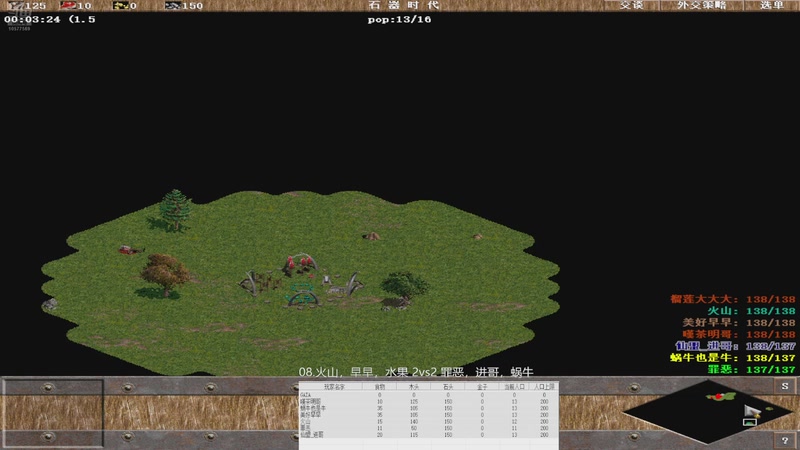Select the red villagers at town center

(x=298, y=264)
